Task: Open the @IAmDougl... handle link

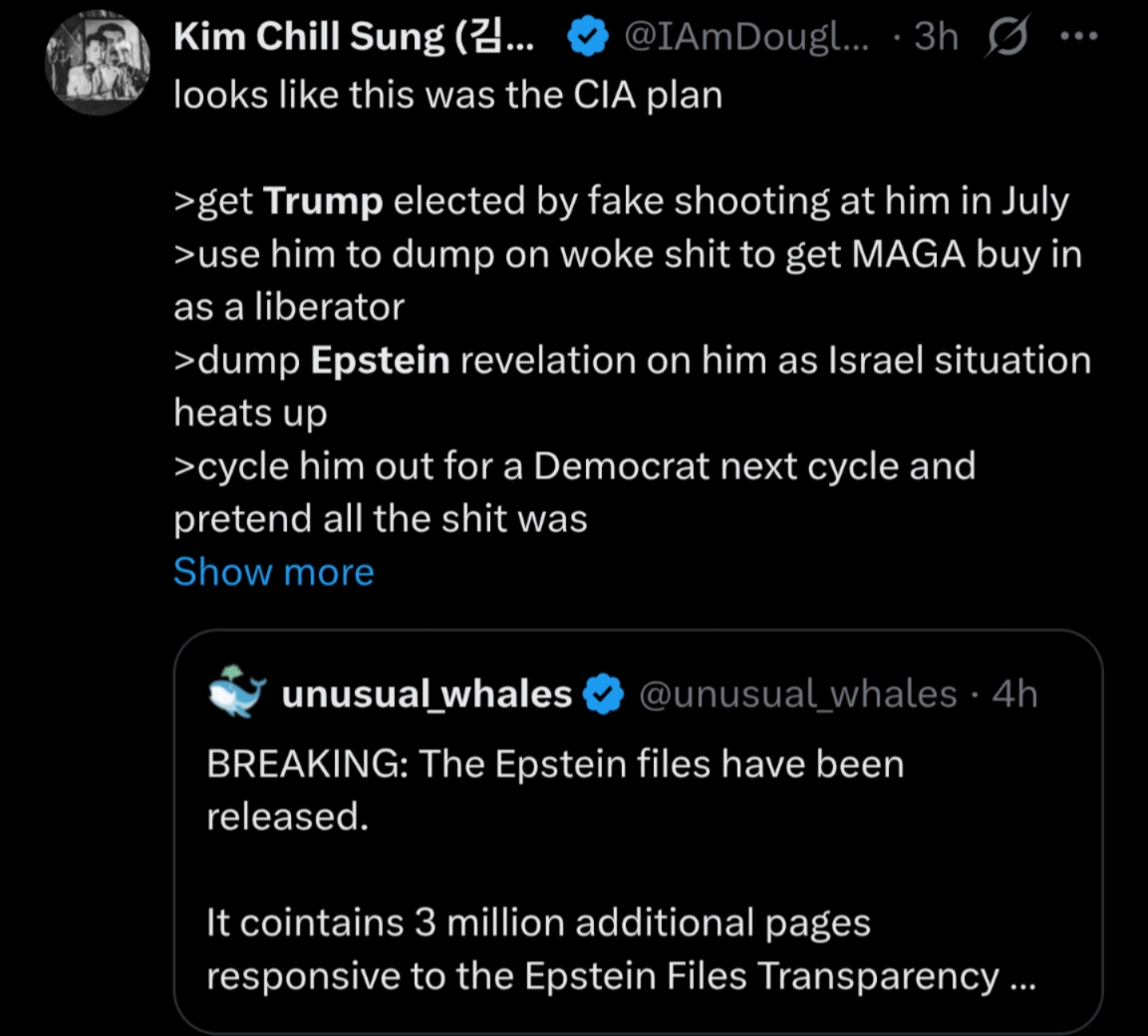Action: click(746, 37)
